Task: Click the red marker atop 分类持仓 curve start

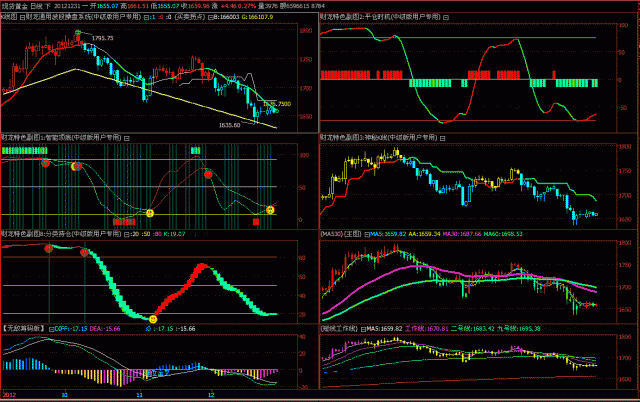Action: pyautogui.click(x=48, y=248)
